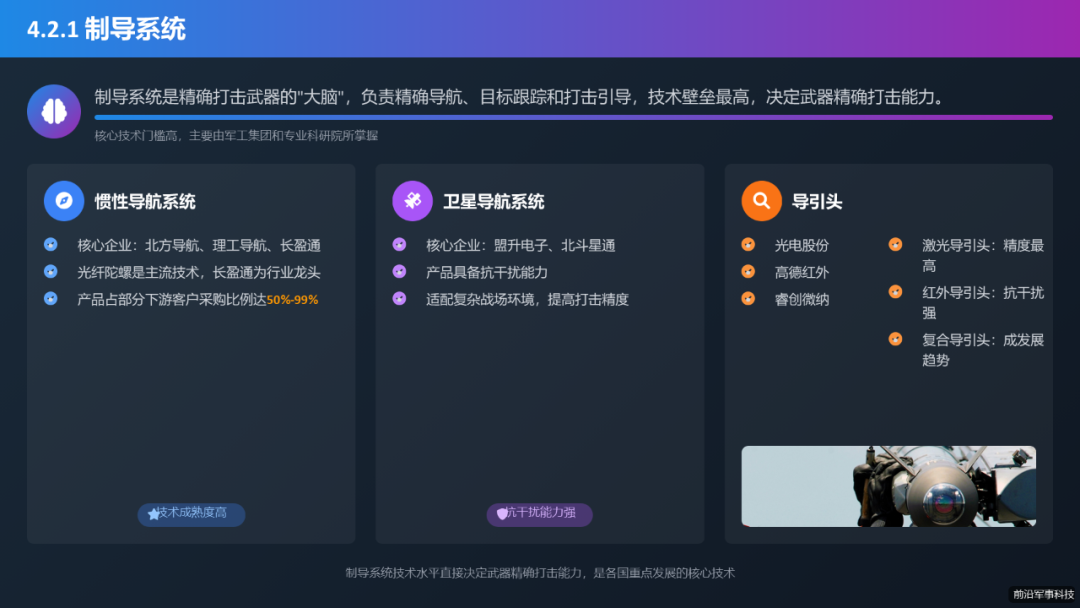
Task: Select the 卫星导航系统 card heading
Action: (x=493, y=200)
